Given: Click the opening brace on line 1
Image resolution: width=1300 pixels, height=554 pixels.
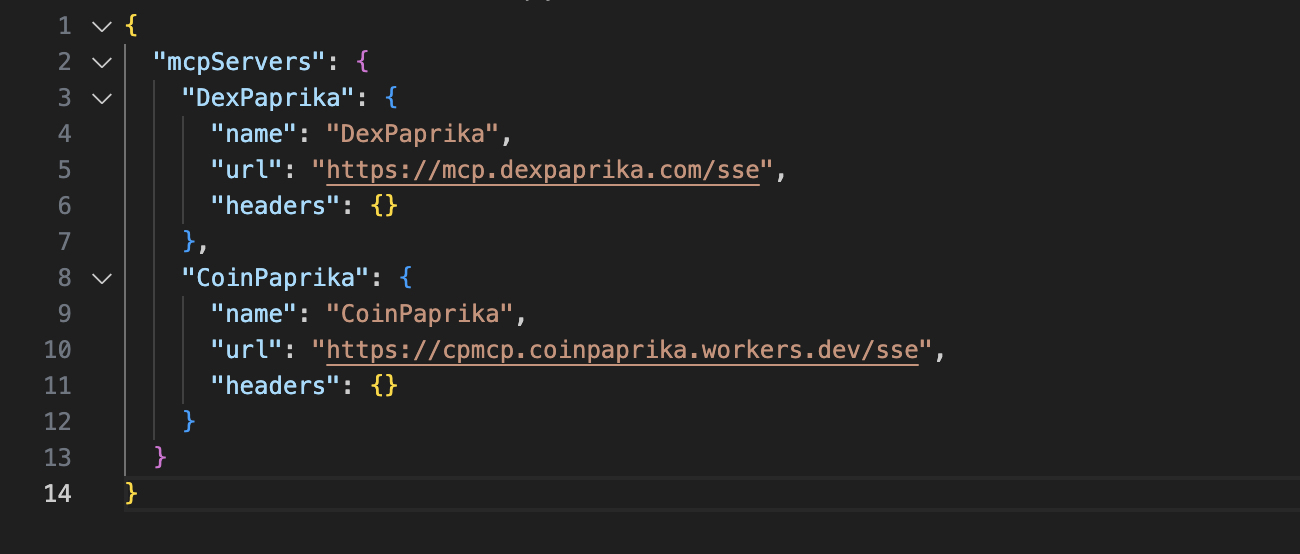Looking at the screenshot, I should 132,26.
